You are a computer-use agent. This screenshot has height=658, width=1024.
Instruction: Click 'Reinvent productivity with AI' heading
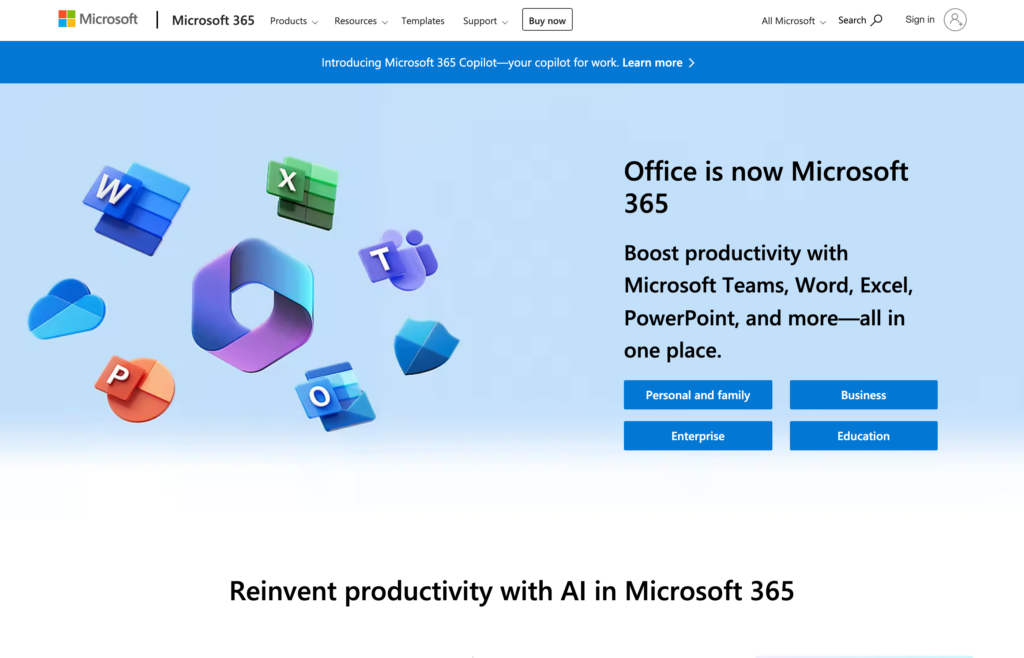(x=512, y=591)
